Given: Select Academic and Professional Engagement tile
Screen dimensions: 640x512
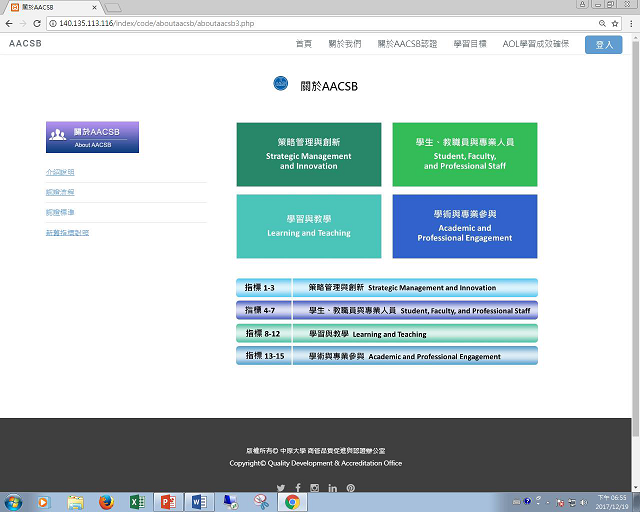Looking at the screenshot, I should click(x=465, y=226).
